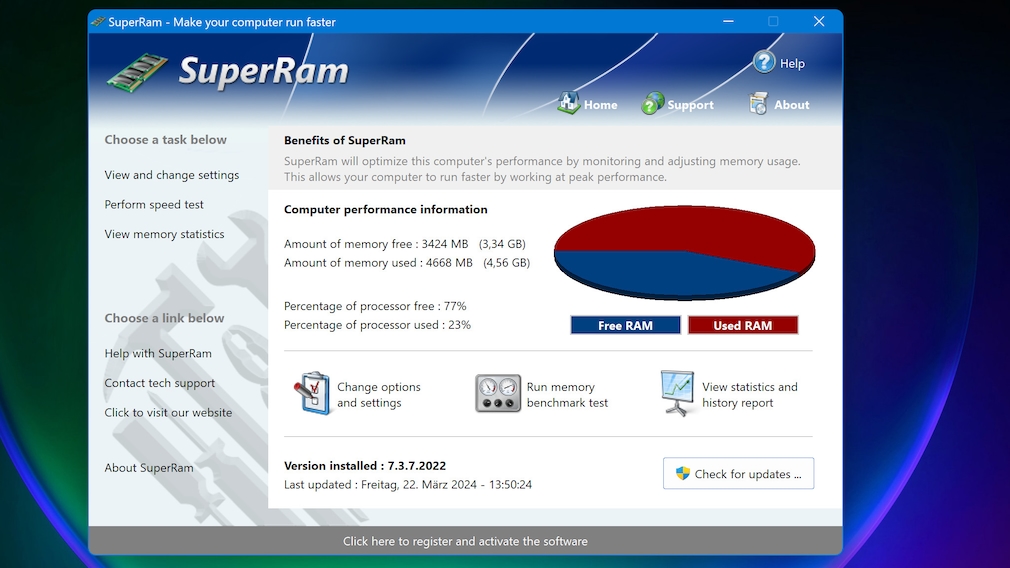This screenshot has height=568, width=1010.
Task: Click the register and activate software bar
Action: point(465,541)
